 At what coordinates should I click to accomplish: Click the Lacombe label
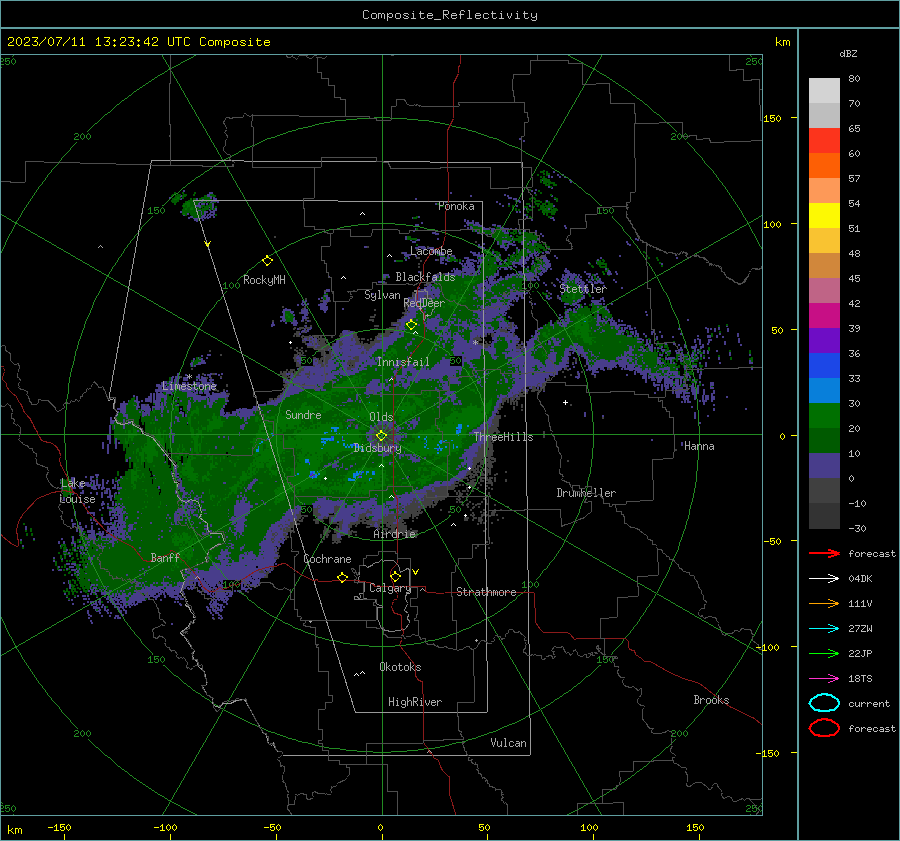pyautogui.click(x=431, y=251)
